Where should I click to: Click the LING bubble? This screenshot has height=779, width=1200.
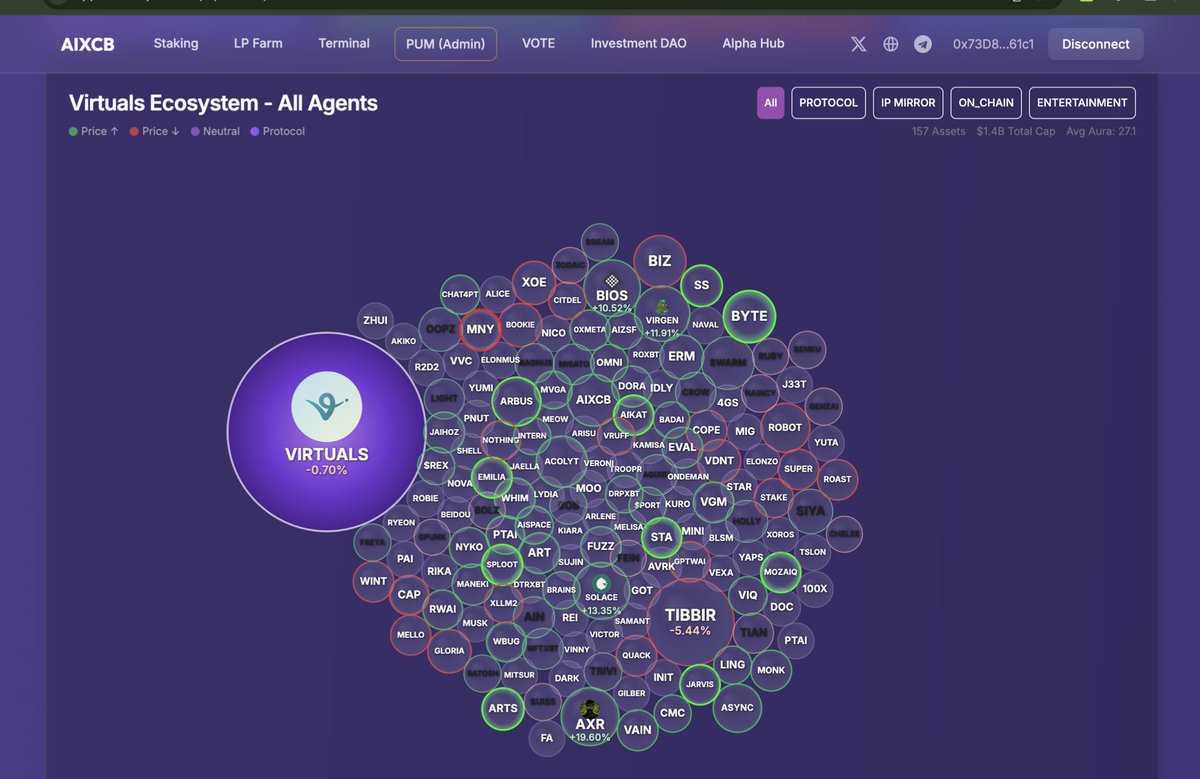point(732,664)
